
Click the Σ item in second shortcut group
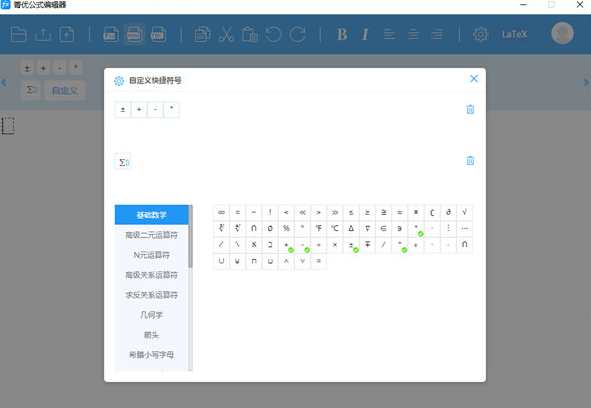[123, 162]
